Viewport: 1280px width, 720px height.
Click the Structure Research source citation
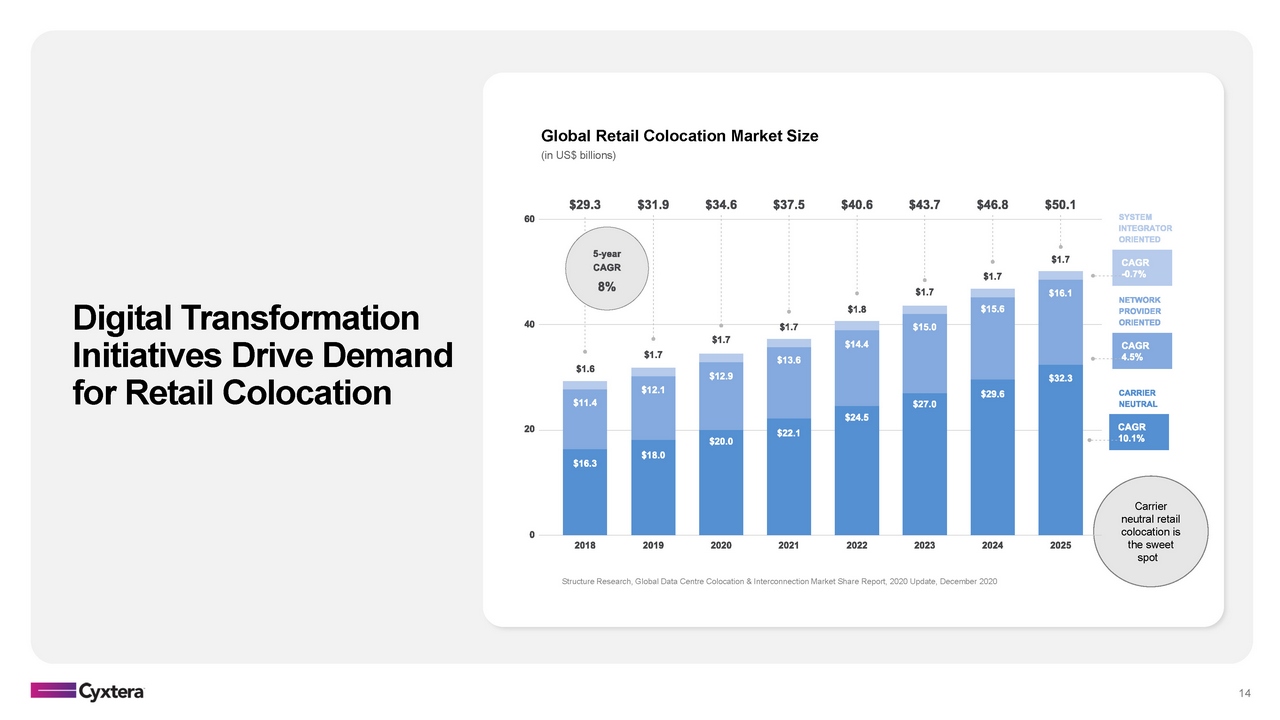coord(779,582)
